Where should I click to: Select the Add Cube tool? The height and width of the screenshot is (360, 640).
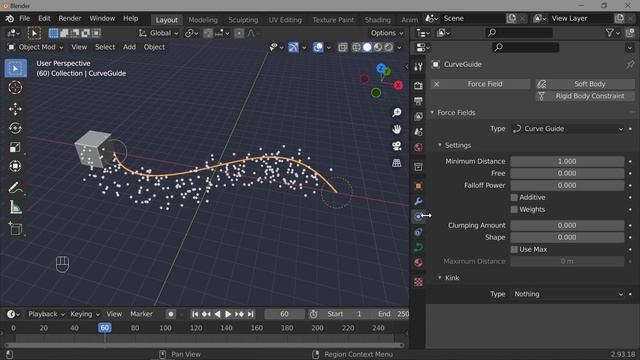click(x=16, y=229)
